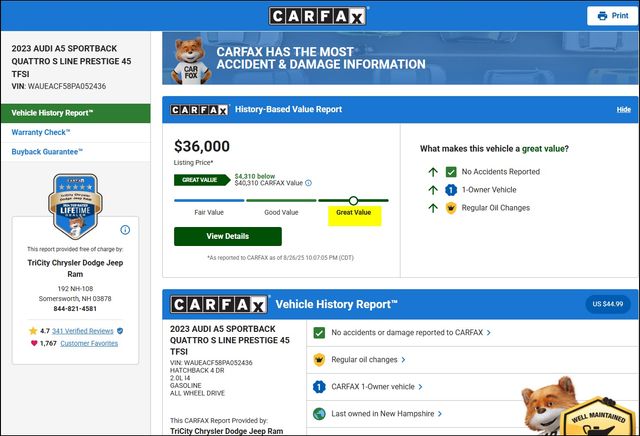
Task: Click the CARFAX logo in top header
Action: 317,16
